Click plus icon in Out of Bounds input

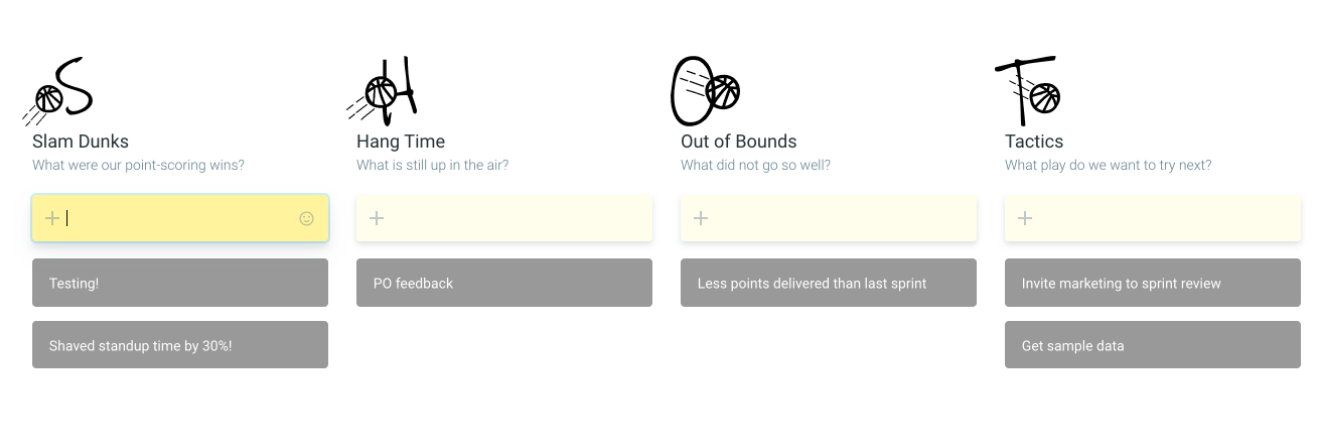(700, 218)
